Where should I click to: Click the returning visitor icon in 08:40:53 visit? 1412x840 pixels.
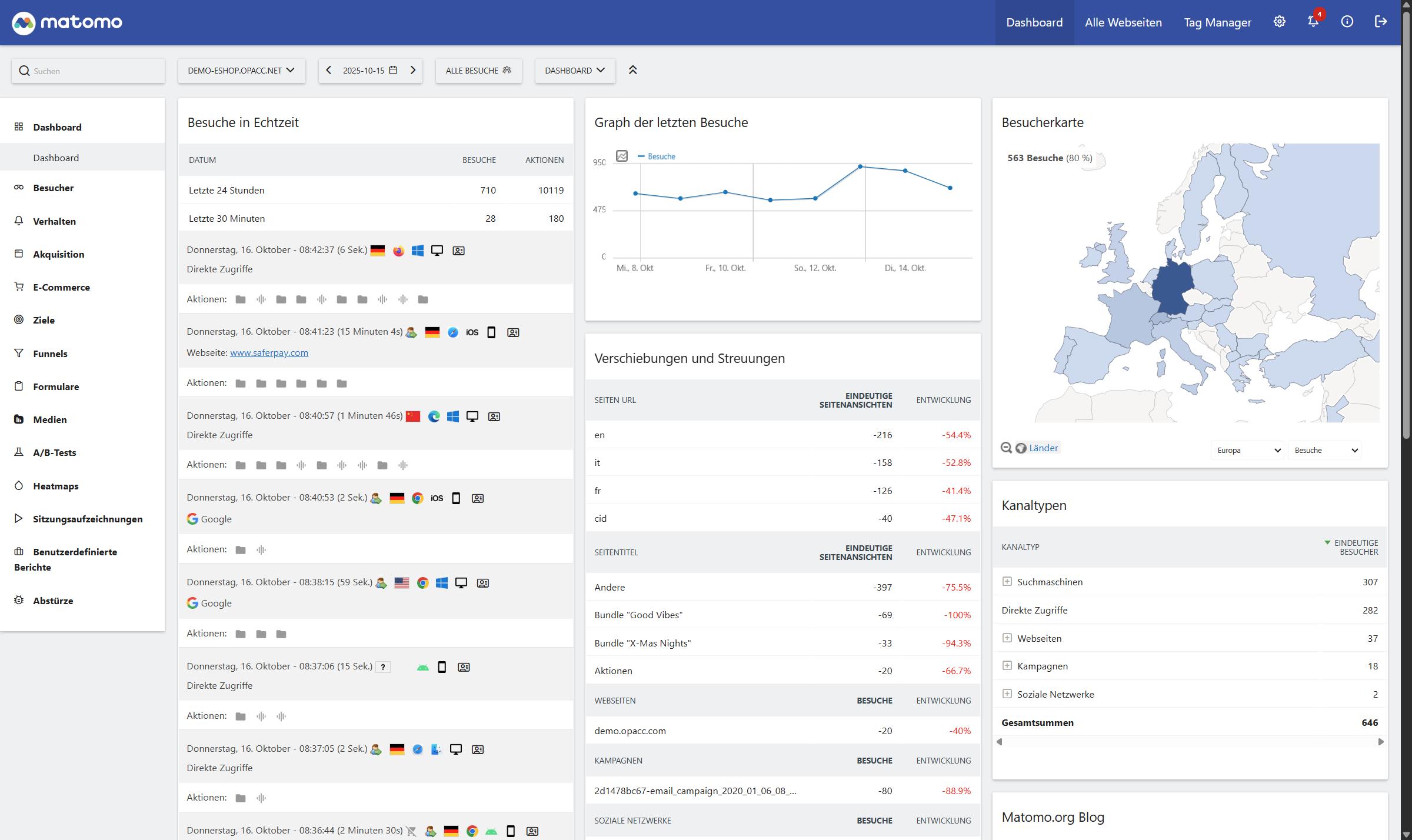[376, 498]
